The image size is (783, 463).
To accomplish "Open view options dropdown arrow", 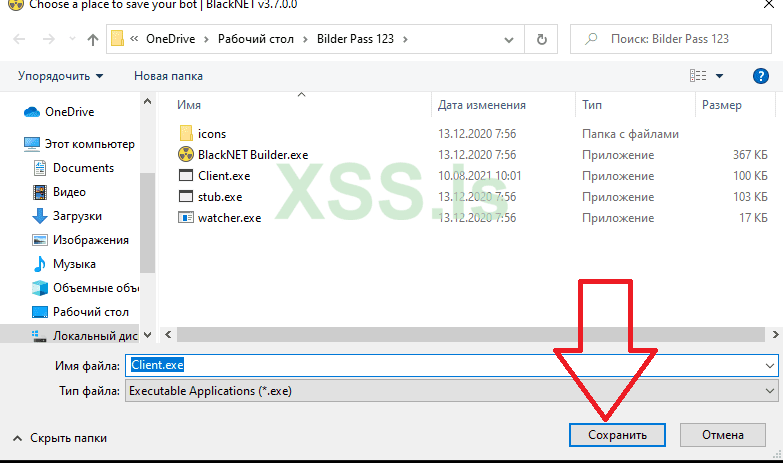I will tap(719, 76).
